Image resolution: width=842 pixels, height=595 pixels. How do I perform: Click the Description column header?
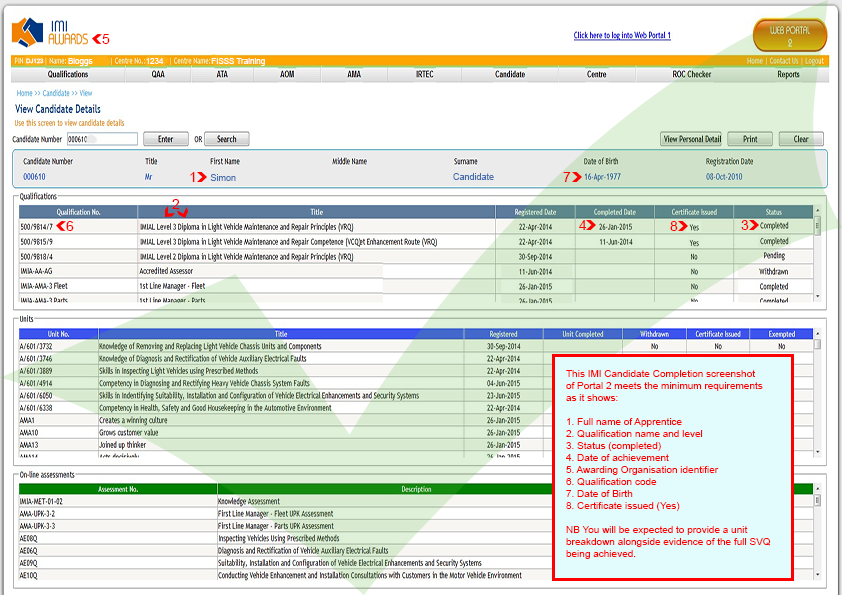click(416, 489)
